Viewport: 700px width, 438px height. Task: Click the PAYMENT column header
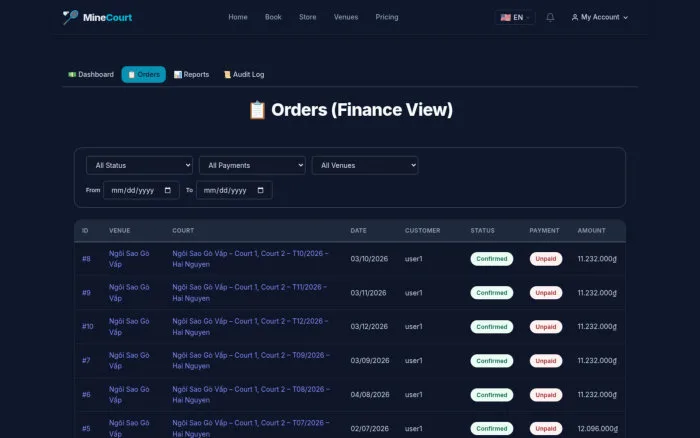pyautogui.click(x=544, y=231)
